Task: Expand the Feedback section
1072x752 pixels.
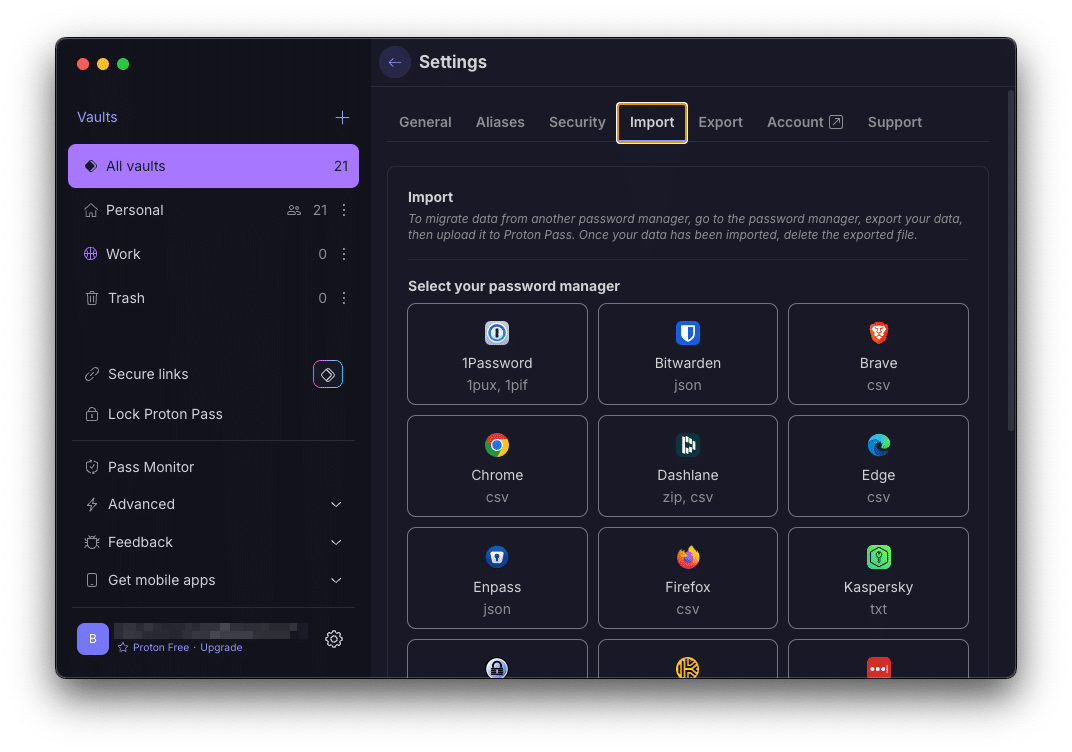Action: (336, 542)
